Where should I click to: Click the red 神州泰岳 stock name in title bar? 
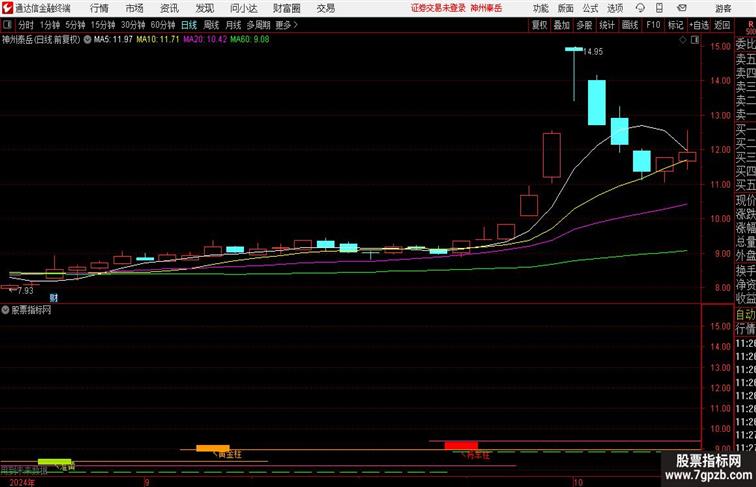tap(486, 8)
